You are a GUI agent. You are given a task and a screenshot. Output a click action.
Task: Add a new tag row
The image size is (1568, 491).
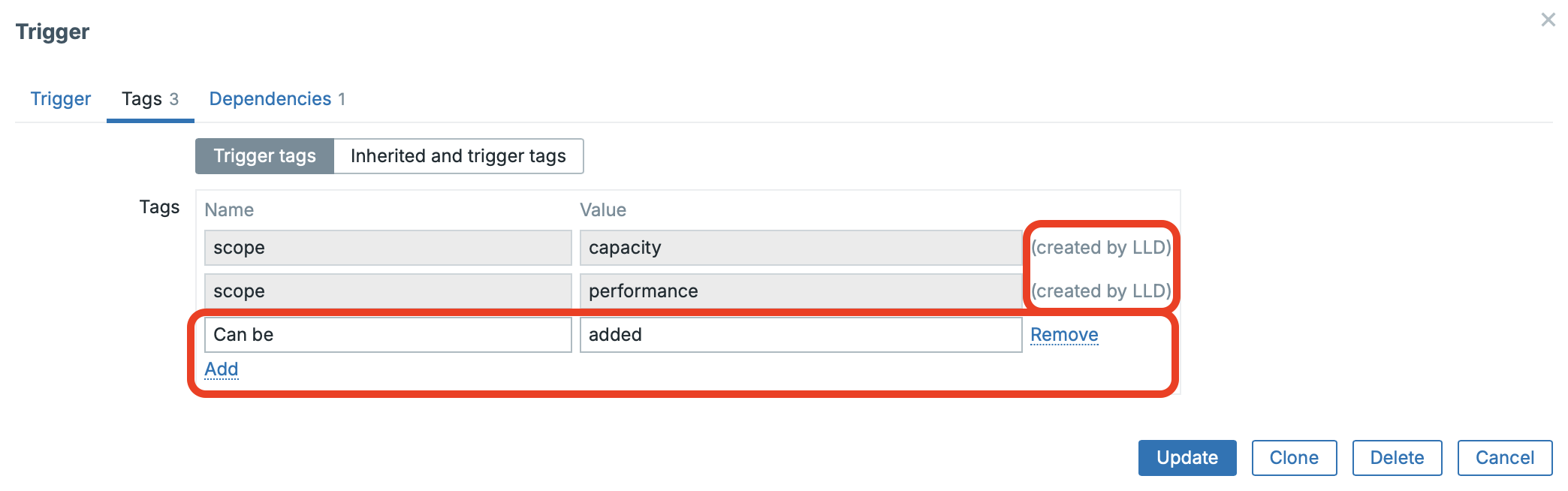pyautogui.click(x=222, y=369)
